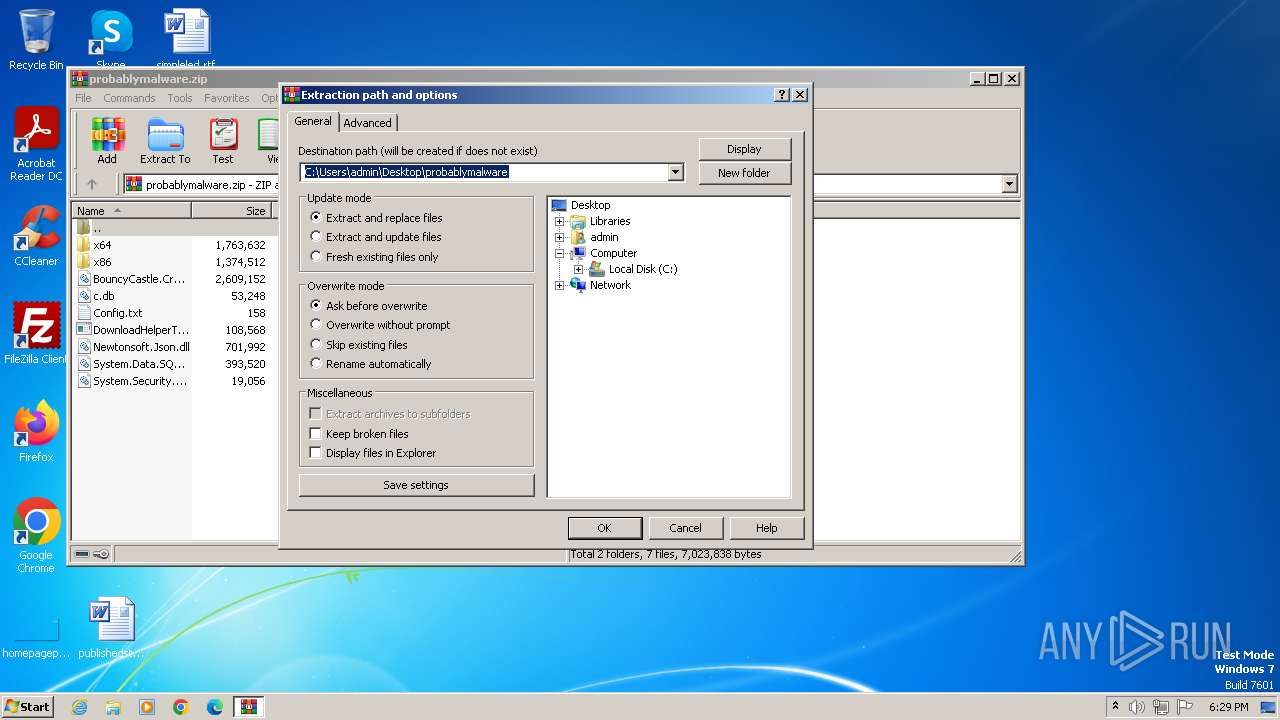Enable Keep broken files checkbox
Image resolution: width=1280 pixels, height=720 pixels.
pos(315,434)
